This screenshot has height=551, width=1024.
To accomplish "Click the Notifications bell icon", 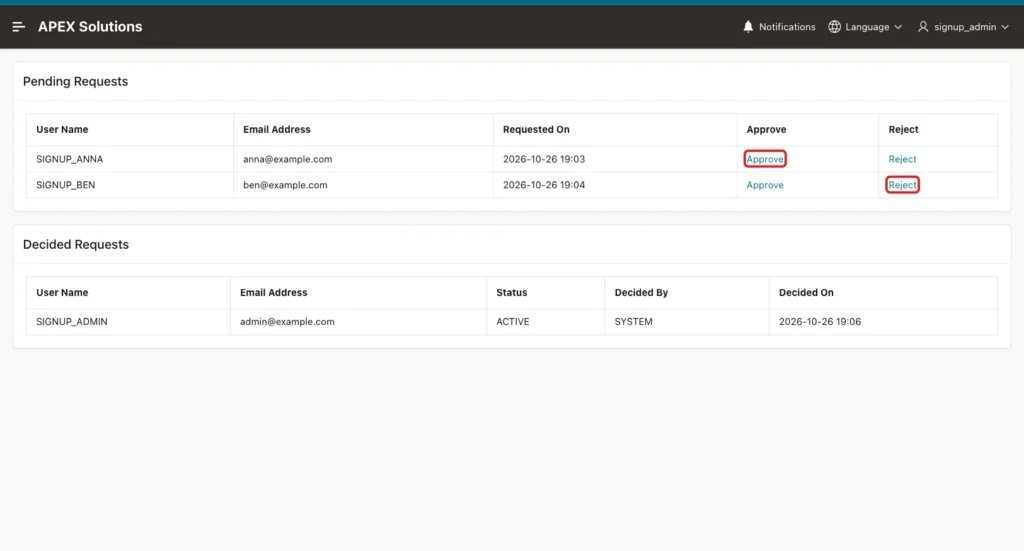I will point(748,27).
